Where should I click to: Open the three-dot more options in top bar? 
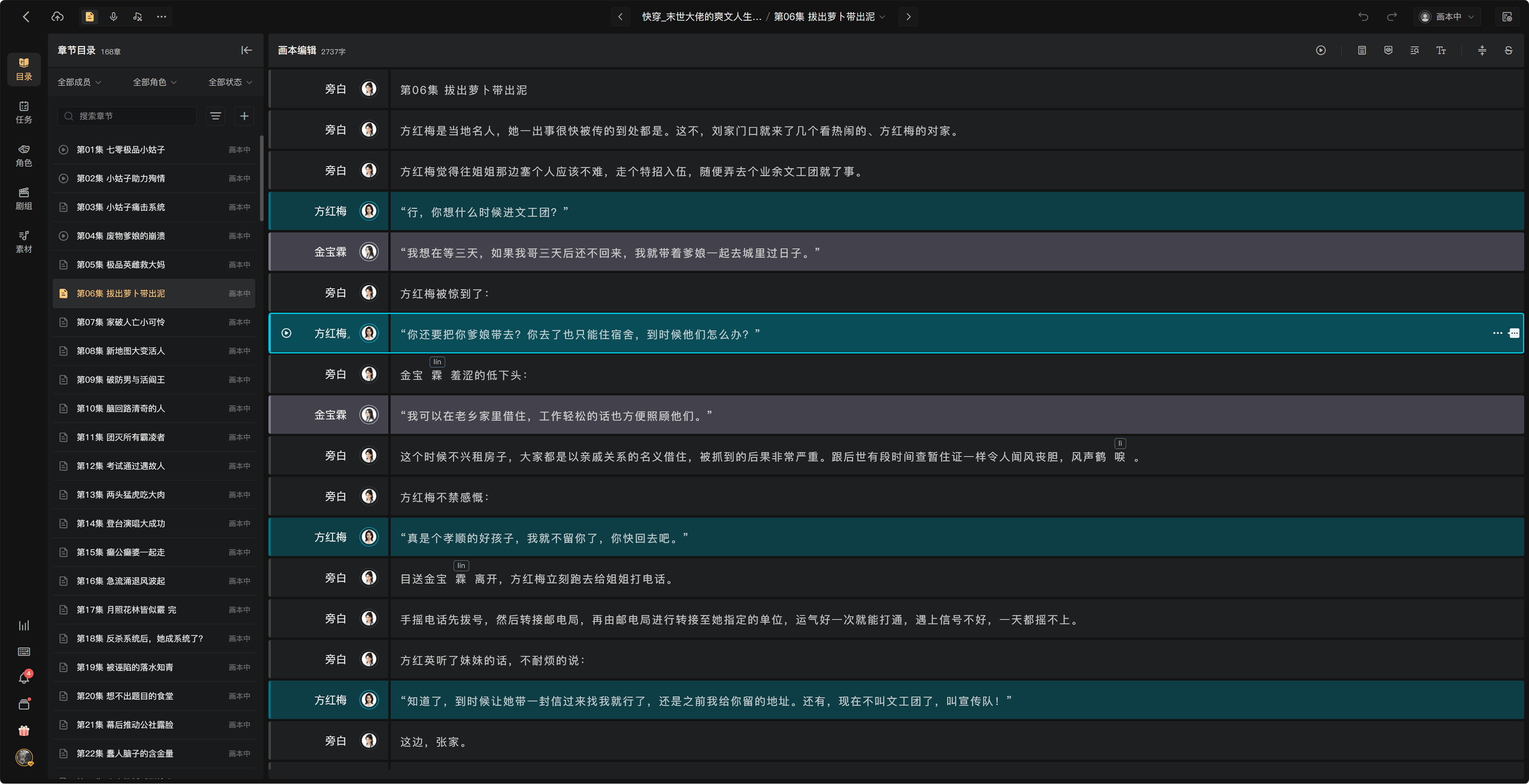coord(161,17)
